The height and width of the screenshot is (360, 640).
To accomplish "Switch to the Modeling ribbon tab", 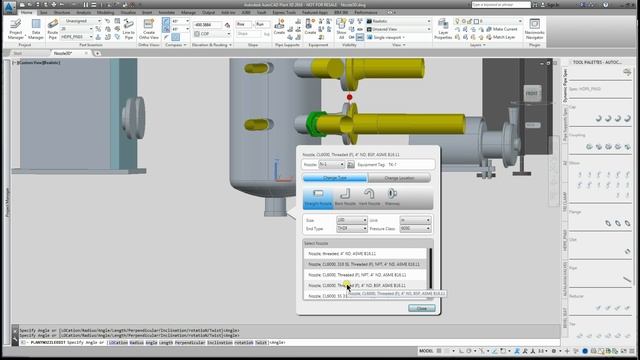I will point(105,13).
